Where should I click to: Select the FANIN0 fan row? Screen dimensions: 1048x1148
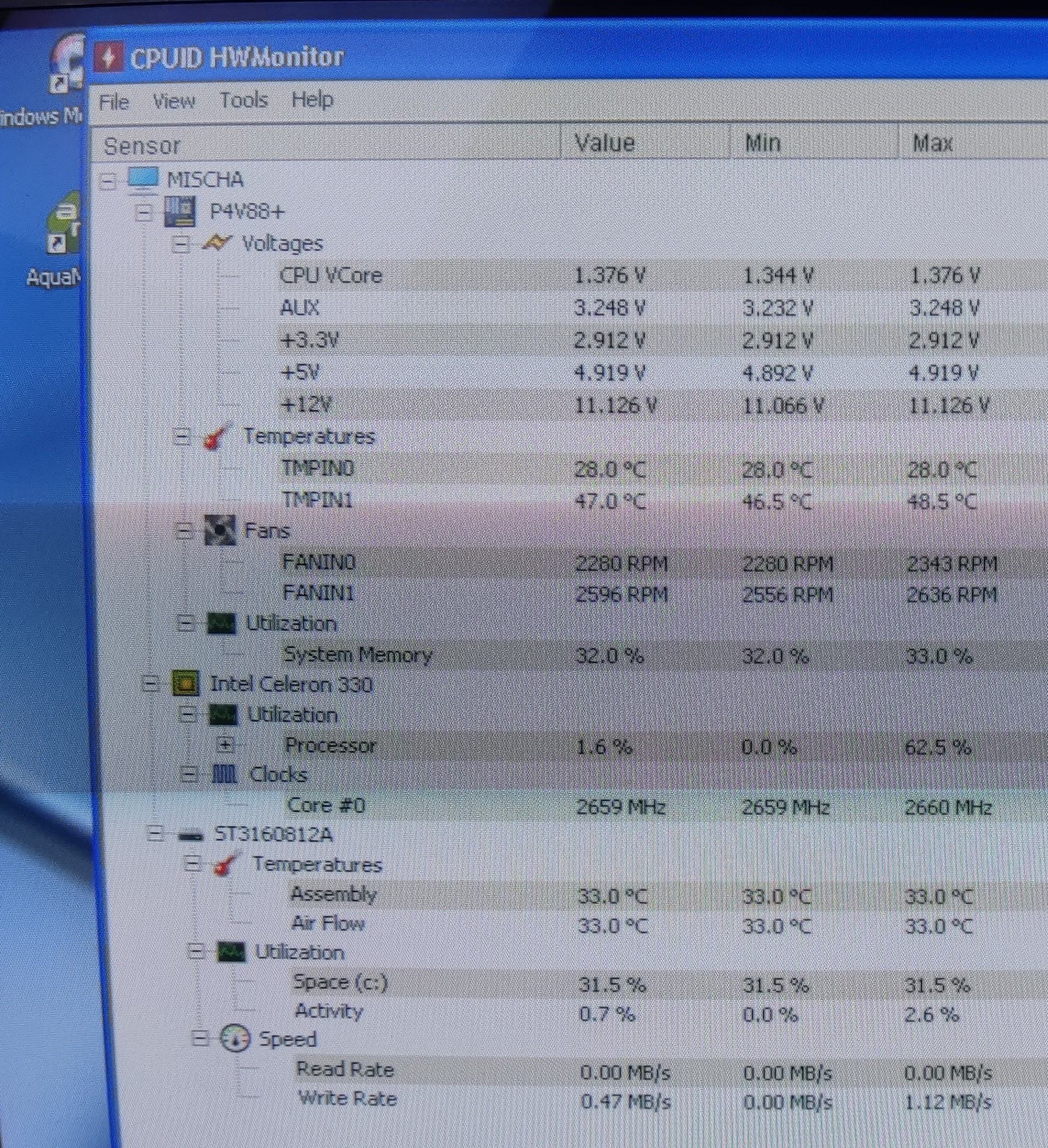click(319, 563)
